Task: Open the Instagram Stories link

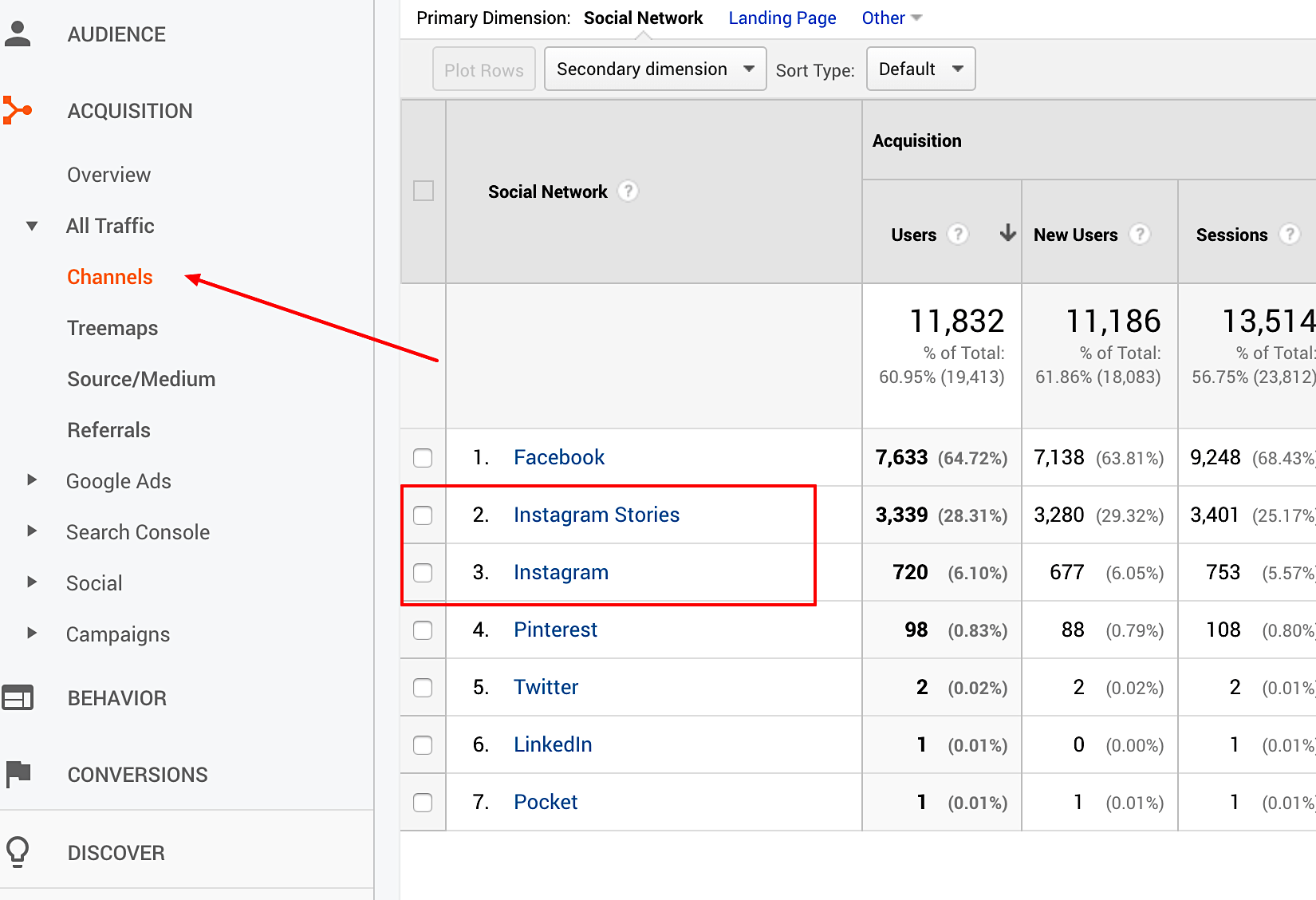Action: pyautogui.click(x=597, y=515)
